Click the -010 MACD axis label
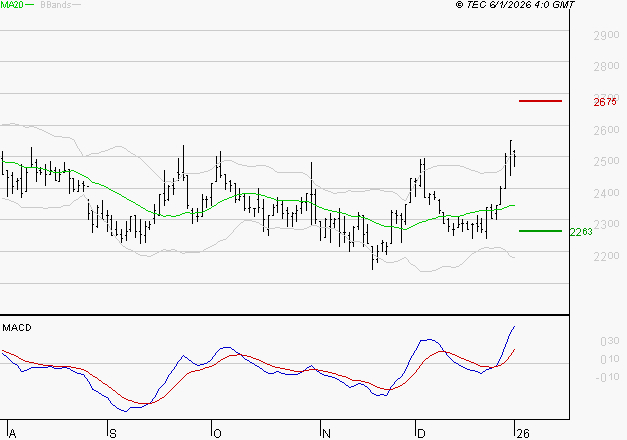627x440 pixels. [x=605, y=377]
